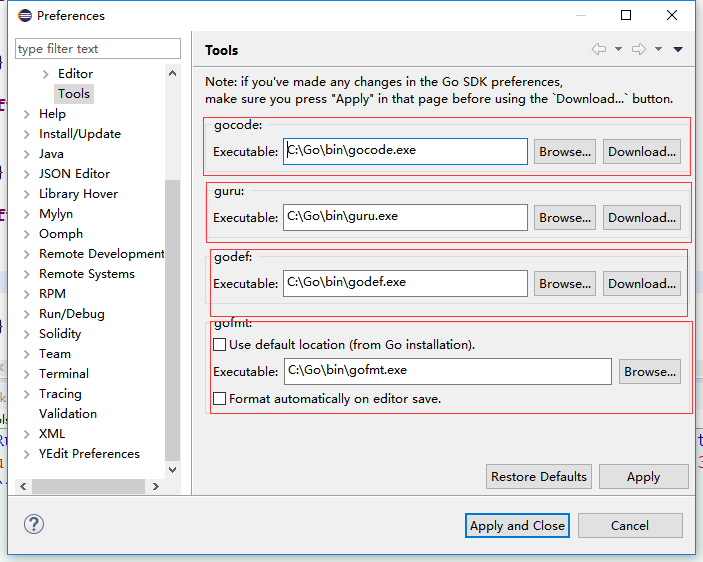Expand the Java preferences node

point(27,154)
